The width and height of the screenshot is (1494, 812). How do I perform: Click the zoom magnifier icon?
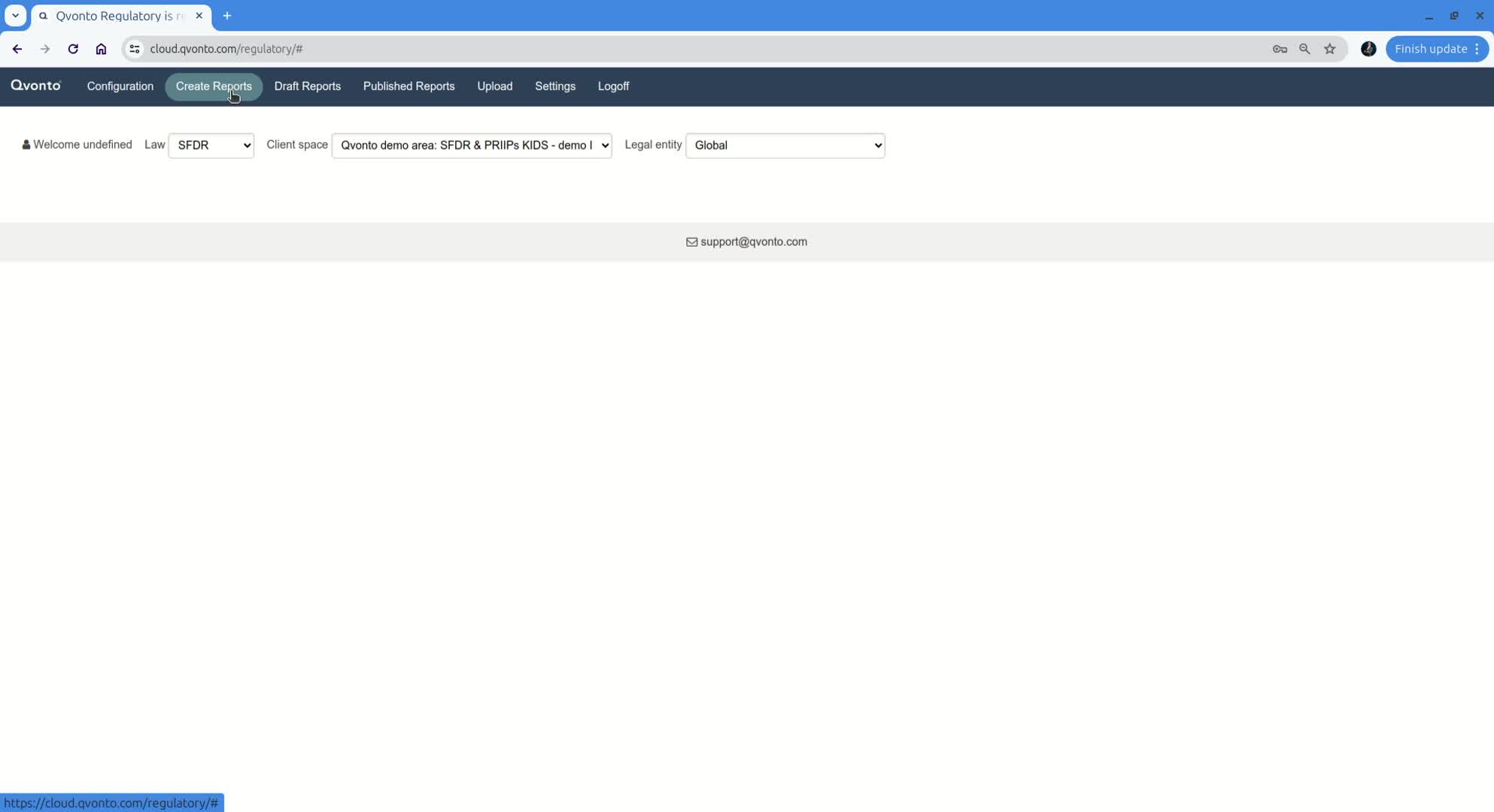pyautogui.click(x=1304, y=49)
